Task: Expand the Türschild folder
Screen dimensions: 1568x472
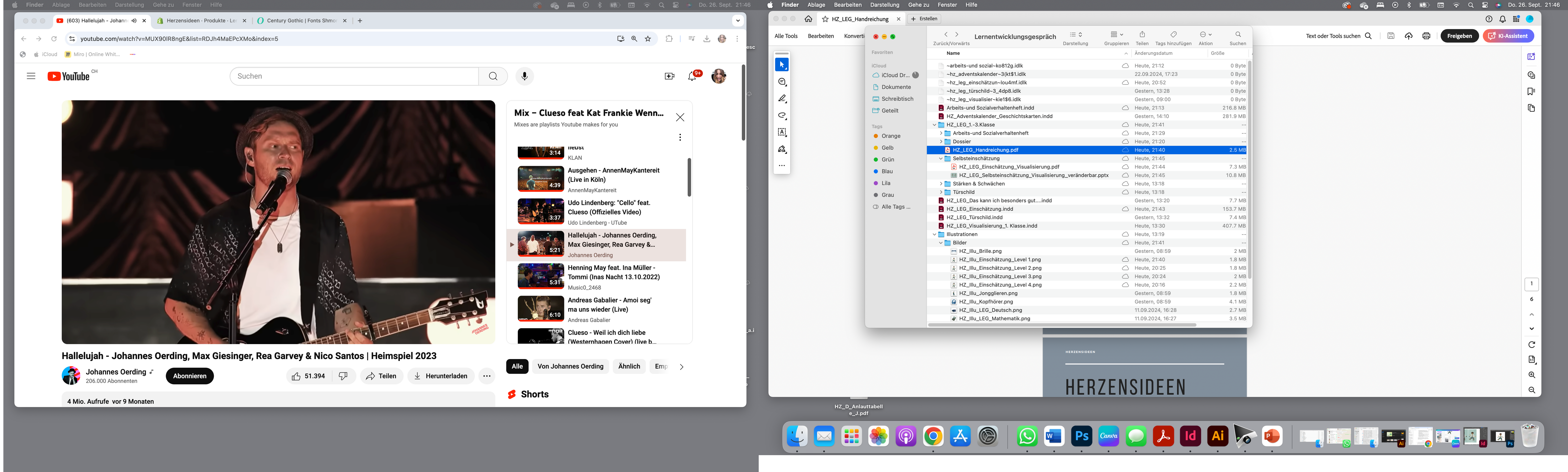Action: click(x=941, y=192)
